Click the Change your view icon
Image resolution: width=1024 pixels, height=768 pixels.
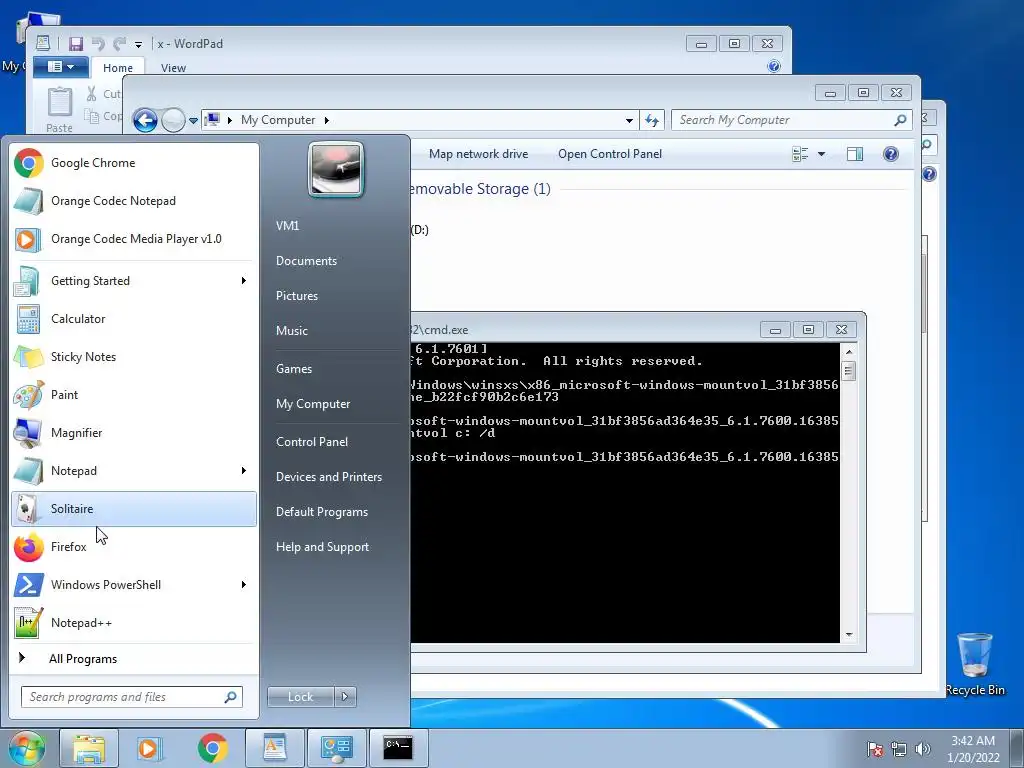click(800, 154)
